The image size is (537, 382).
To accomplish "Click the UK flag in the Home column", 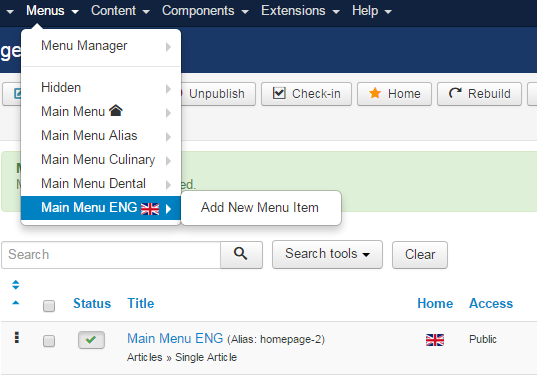I will click(435, 340).
